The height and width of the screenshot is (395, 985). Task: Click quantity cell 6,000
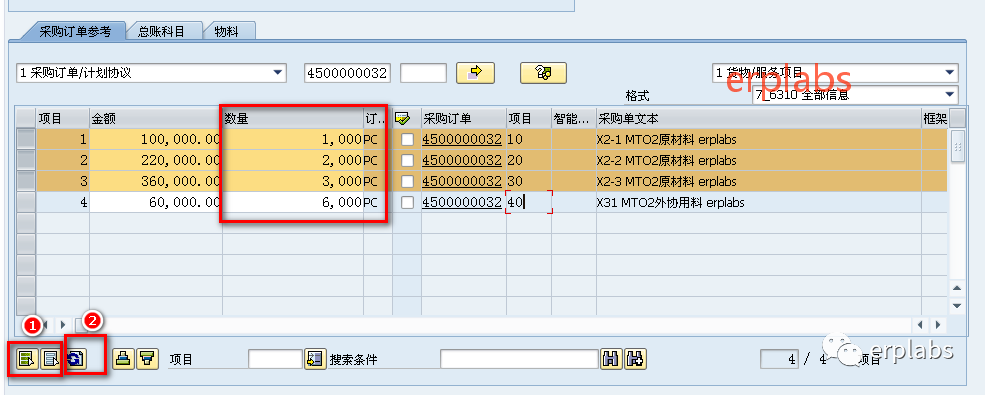pyautogui.click(x=293, y=203)
